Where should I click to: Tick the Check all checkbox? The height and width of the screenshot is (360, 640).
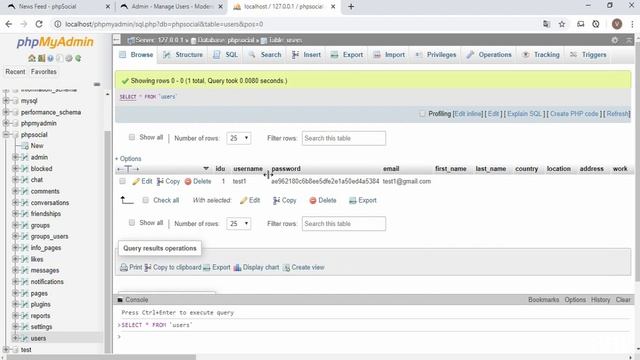pos(145,200)
